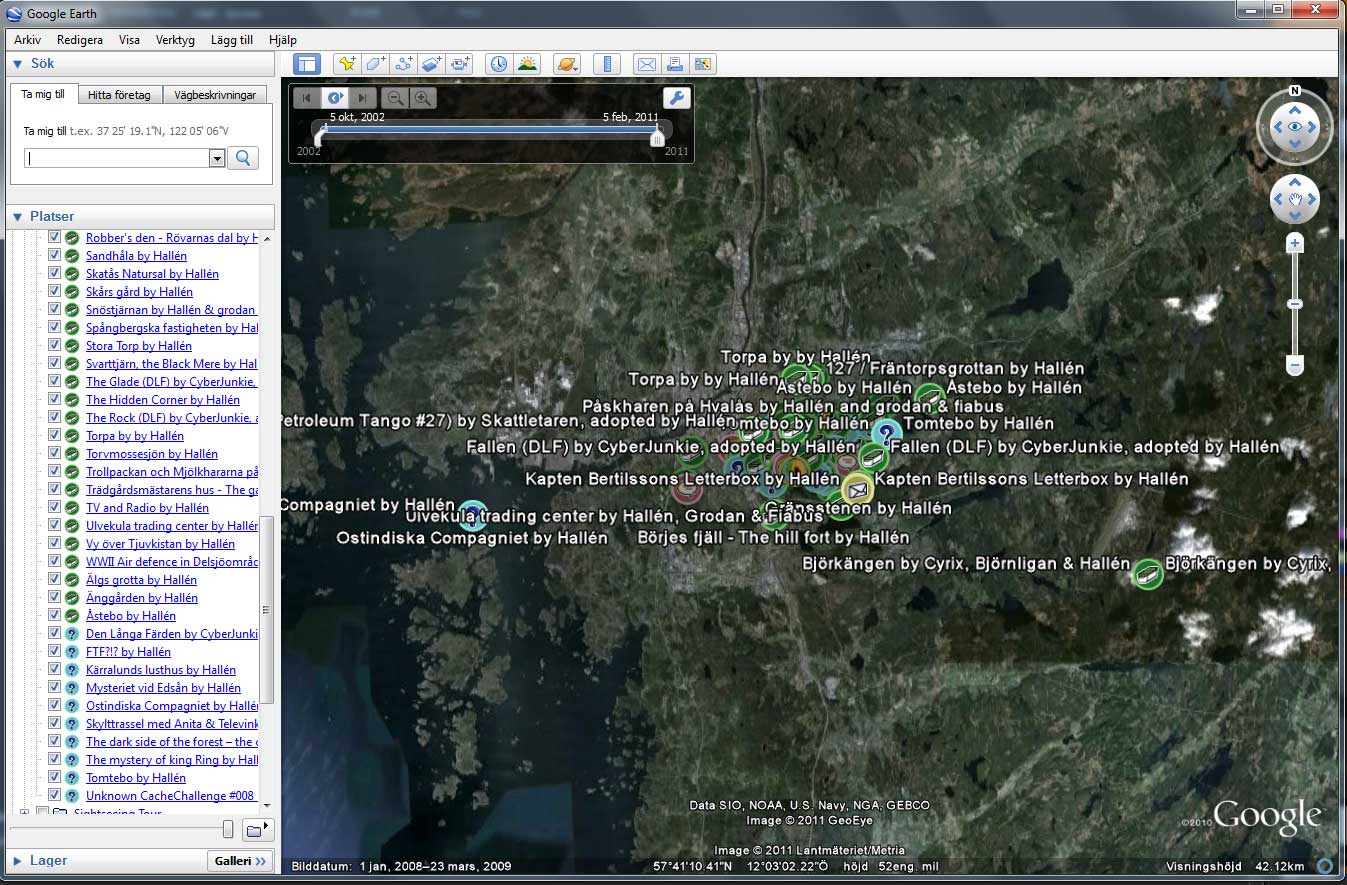Uncheck the Stora Torp by Hallén checkbox
Screen dimensions: 1347x885
pos(55,346)
